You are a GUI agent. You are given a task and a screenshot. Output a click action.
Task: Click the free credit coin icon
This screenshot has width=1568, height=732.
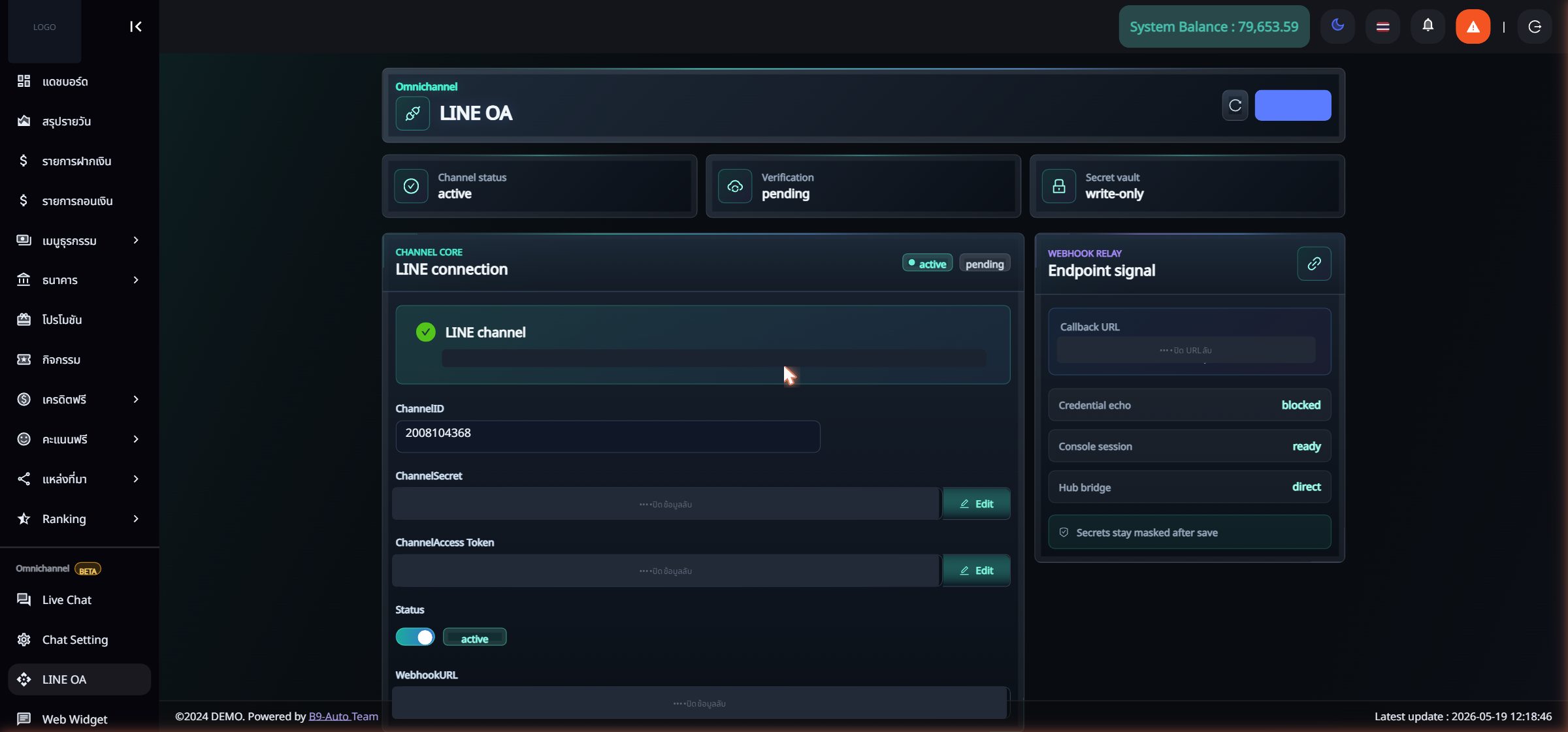click(24, 399)
